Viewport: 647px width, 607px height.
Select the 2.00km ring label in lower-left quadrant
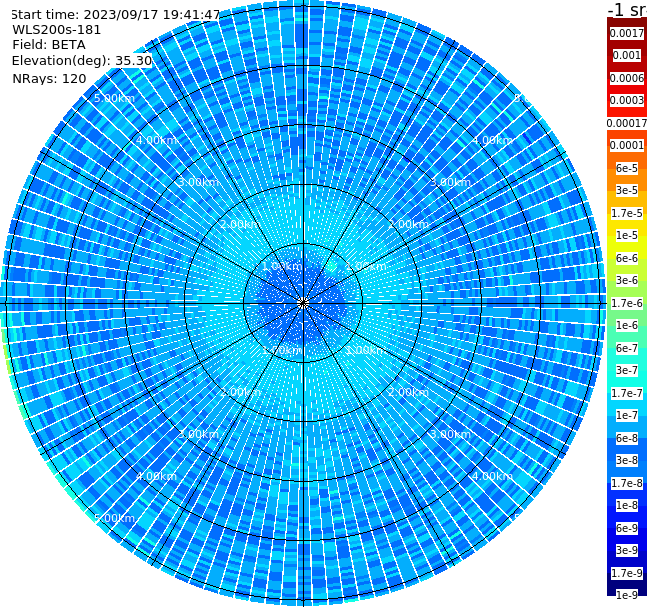pos(240,392)
